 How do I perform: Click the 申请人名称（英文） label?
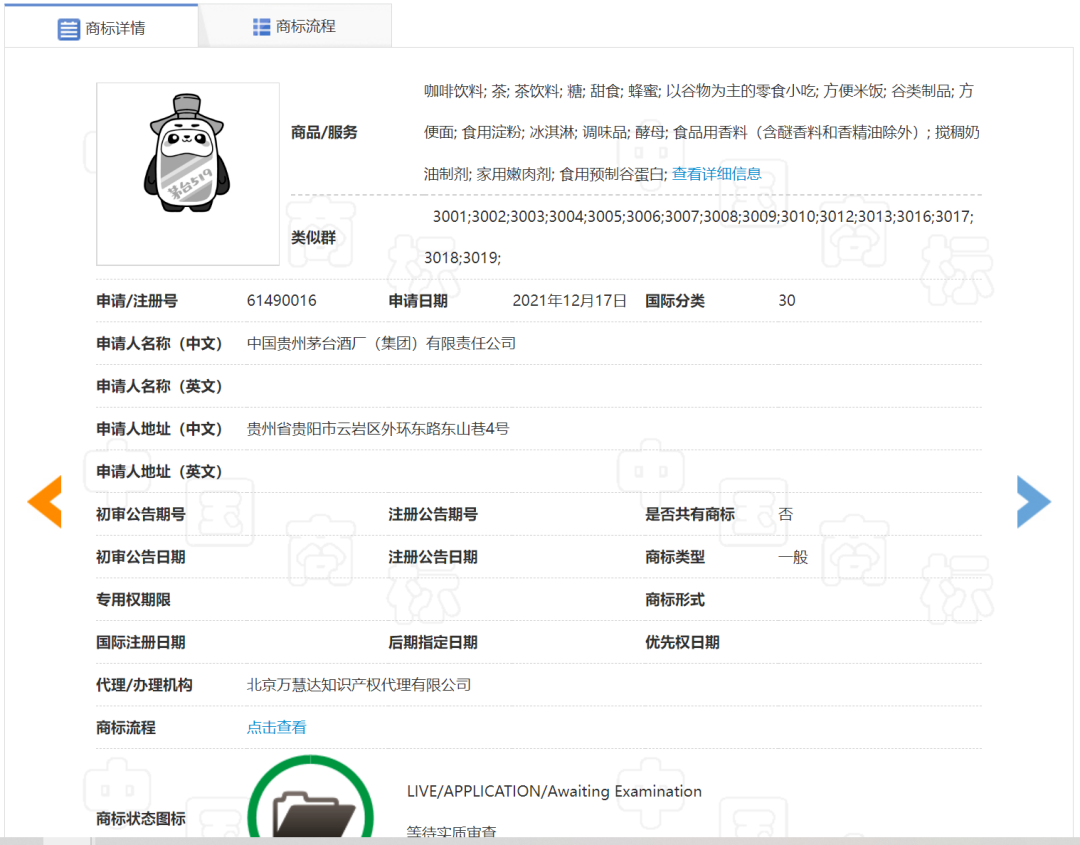click(159, 386)
